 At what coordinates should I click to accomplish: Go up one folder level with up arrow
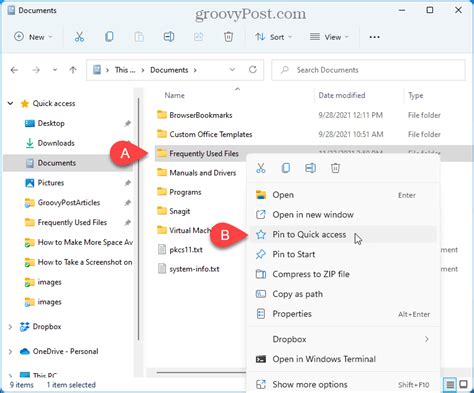pos(73,70)
